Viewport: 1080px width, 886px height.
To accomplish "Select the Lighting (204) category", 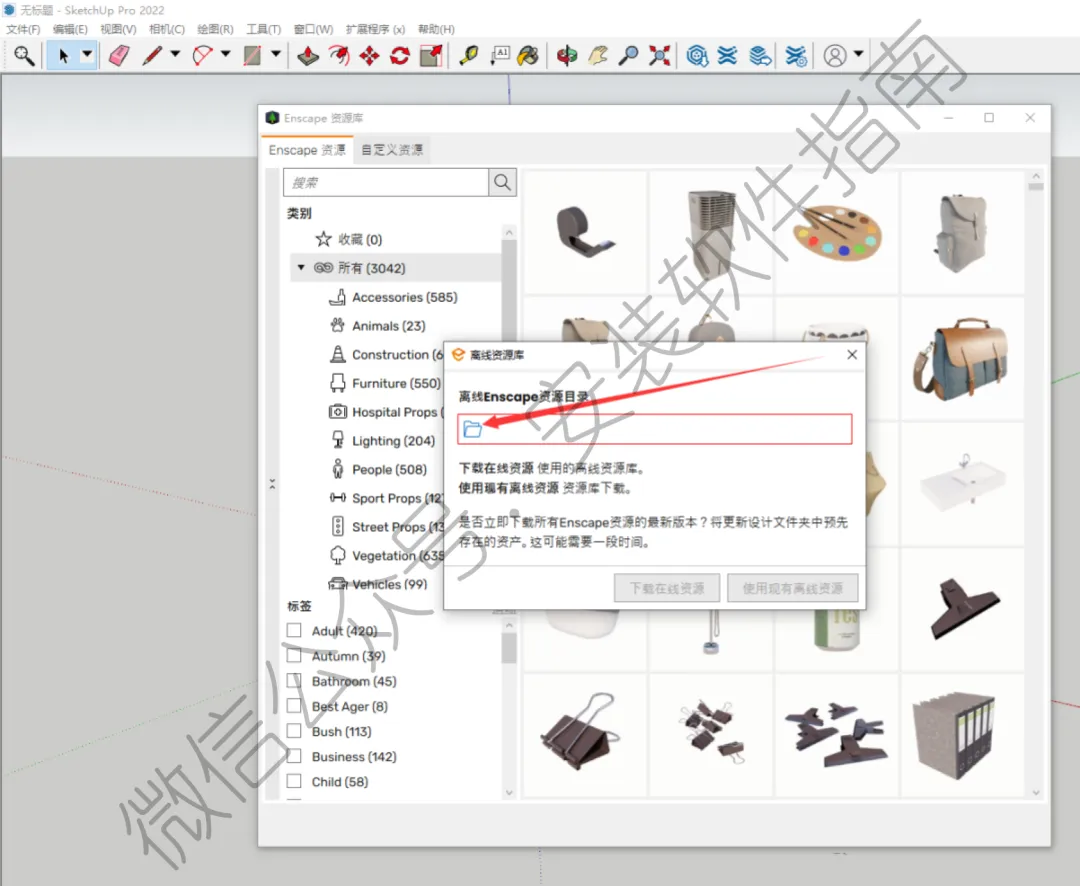I will coord(382,440).
